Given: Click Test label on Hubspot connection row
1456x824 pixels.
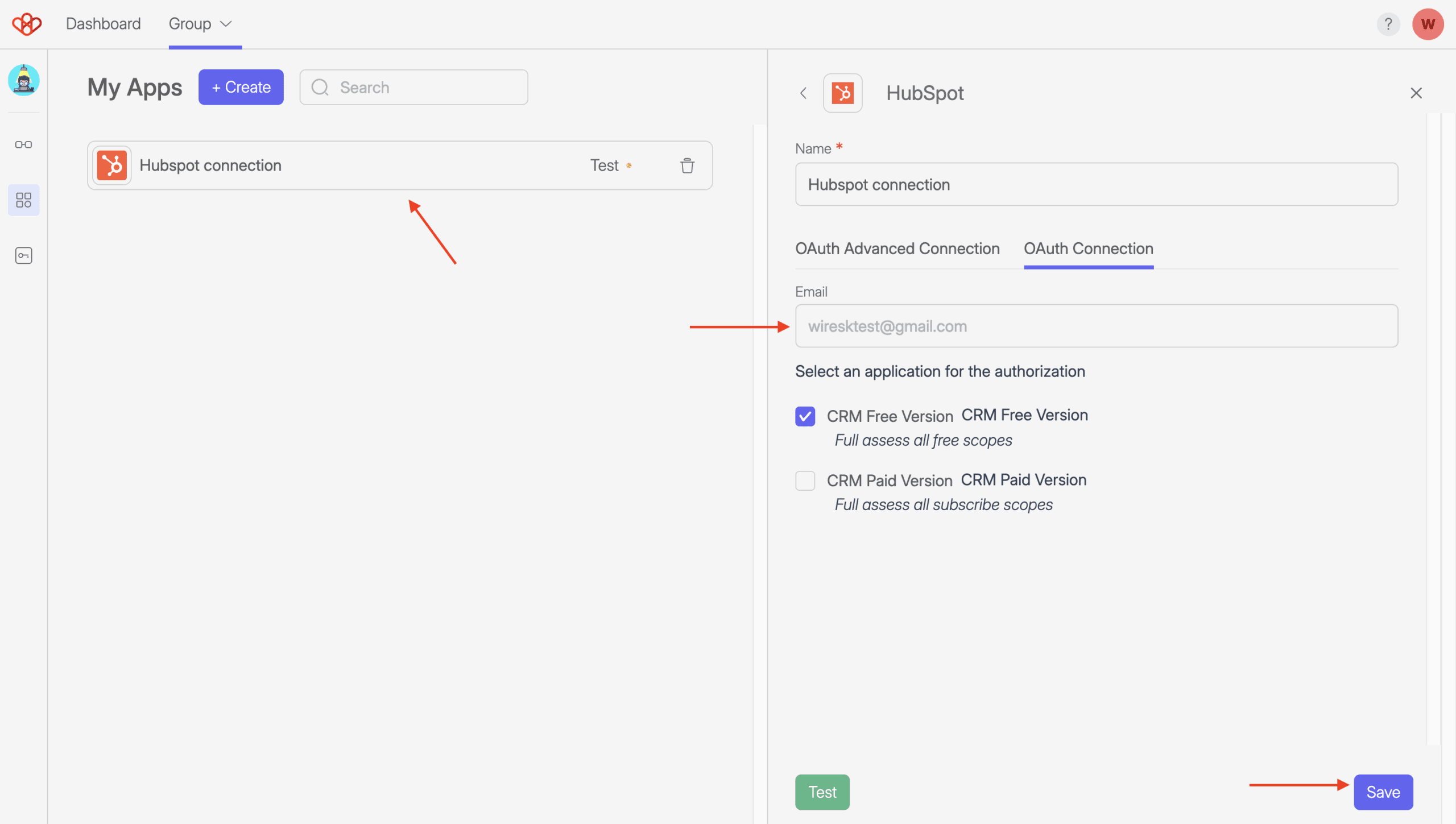Looking at the screenshot, I should (604, 165).
